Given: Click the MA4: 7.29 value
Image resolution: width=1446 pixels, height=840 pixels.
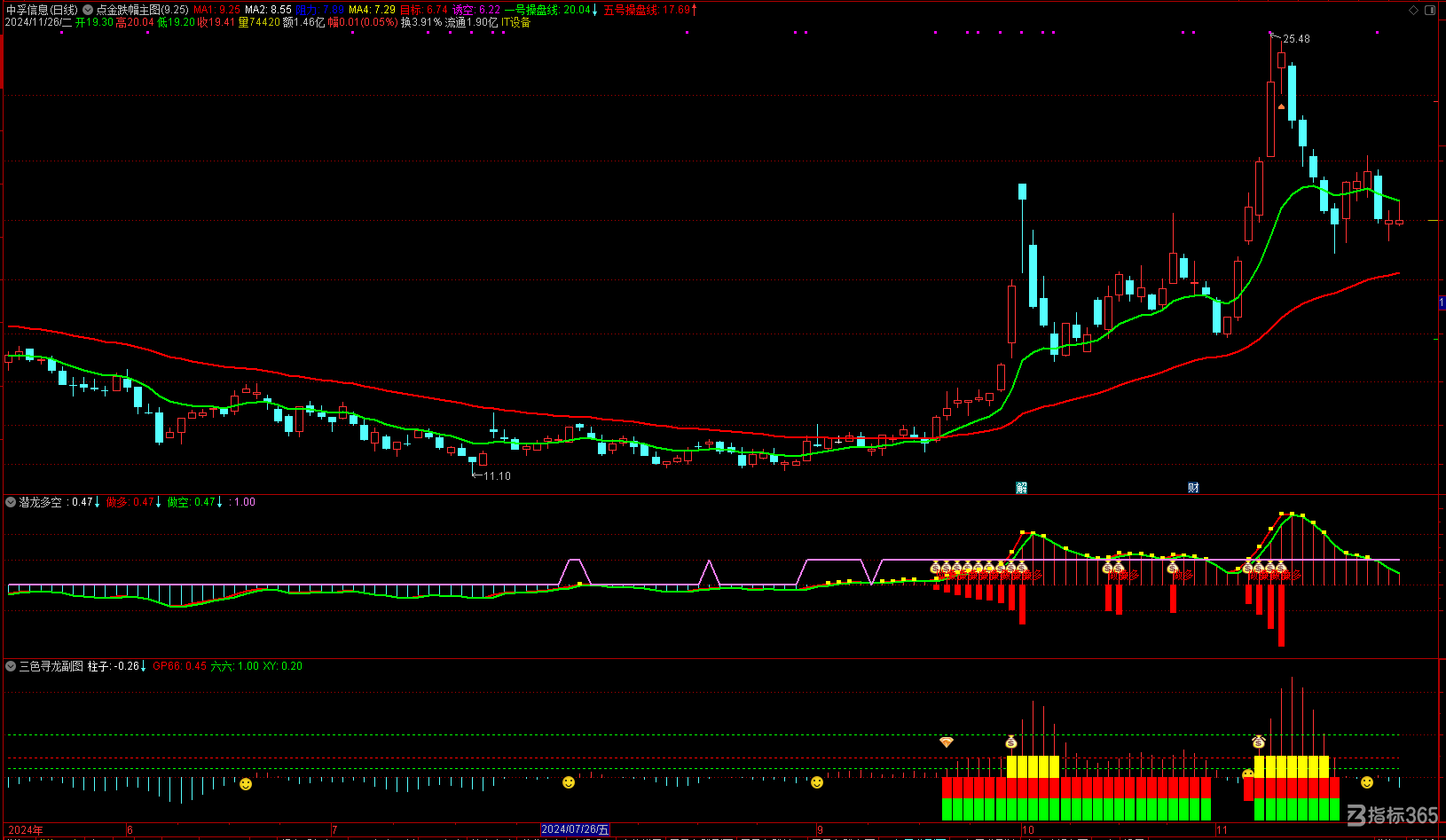Looking at the screenshot, I should point(372,10).
